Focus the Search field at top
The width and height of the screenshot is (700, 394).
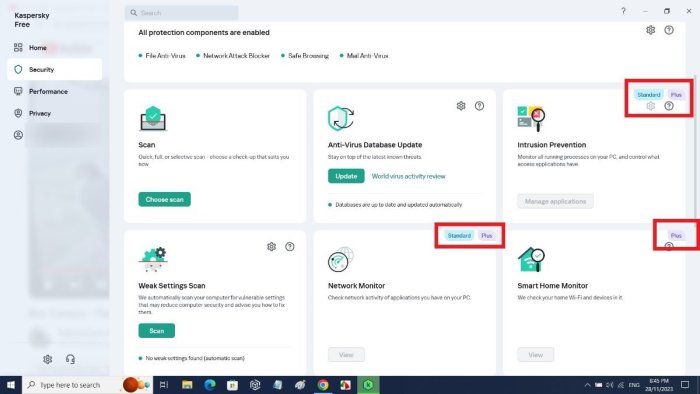pyautogui.click(x=181, y=12)
